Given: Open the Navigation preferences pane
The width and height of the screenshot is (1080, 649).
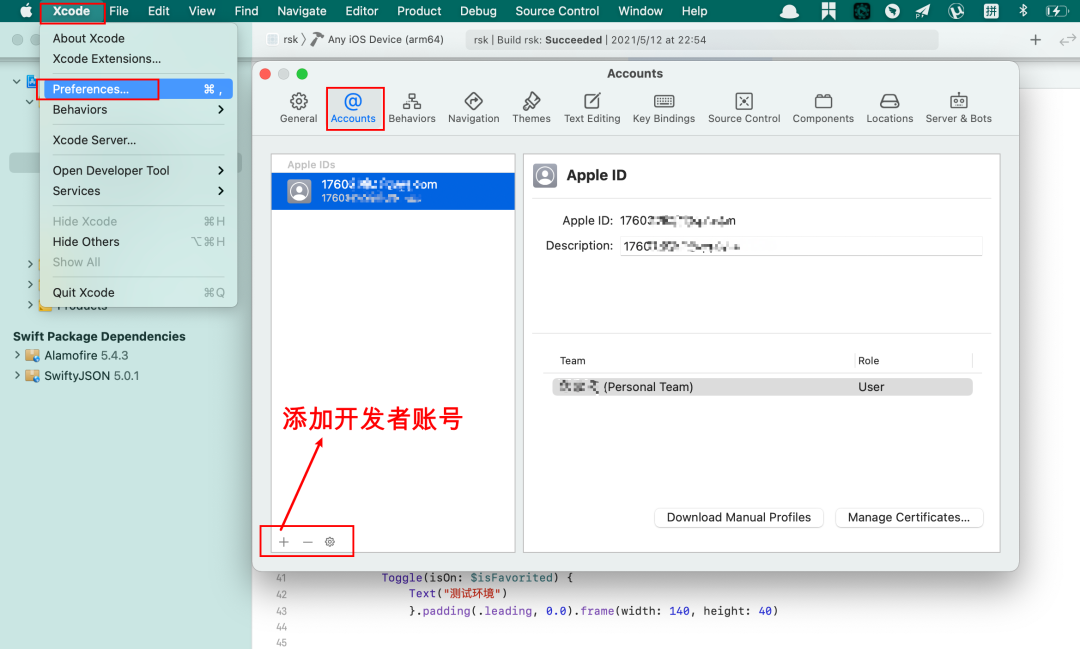Looking at the screenshot, I should coord(473,108).
